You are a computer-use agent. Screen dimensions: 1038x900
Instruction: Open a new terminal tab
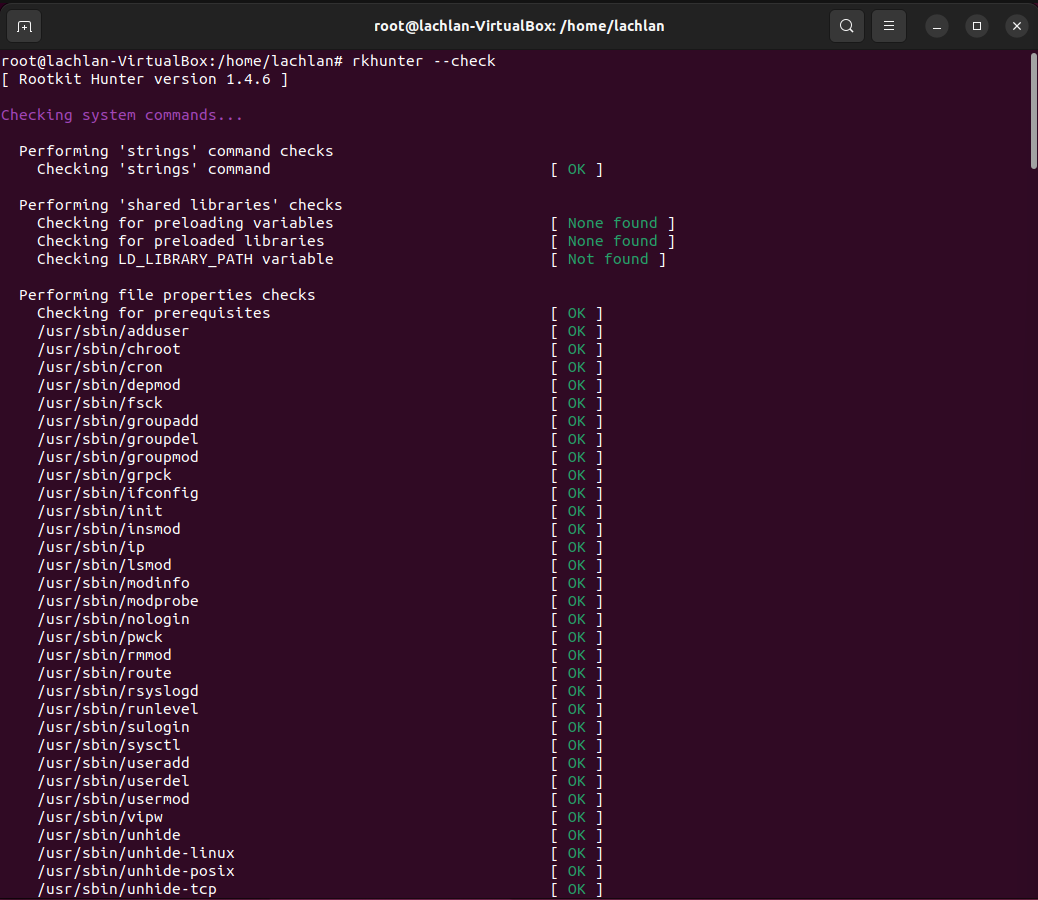point(24,26)
